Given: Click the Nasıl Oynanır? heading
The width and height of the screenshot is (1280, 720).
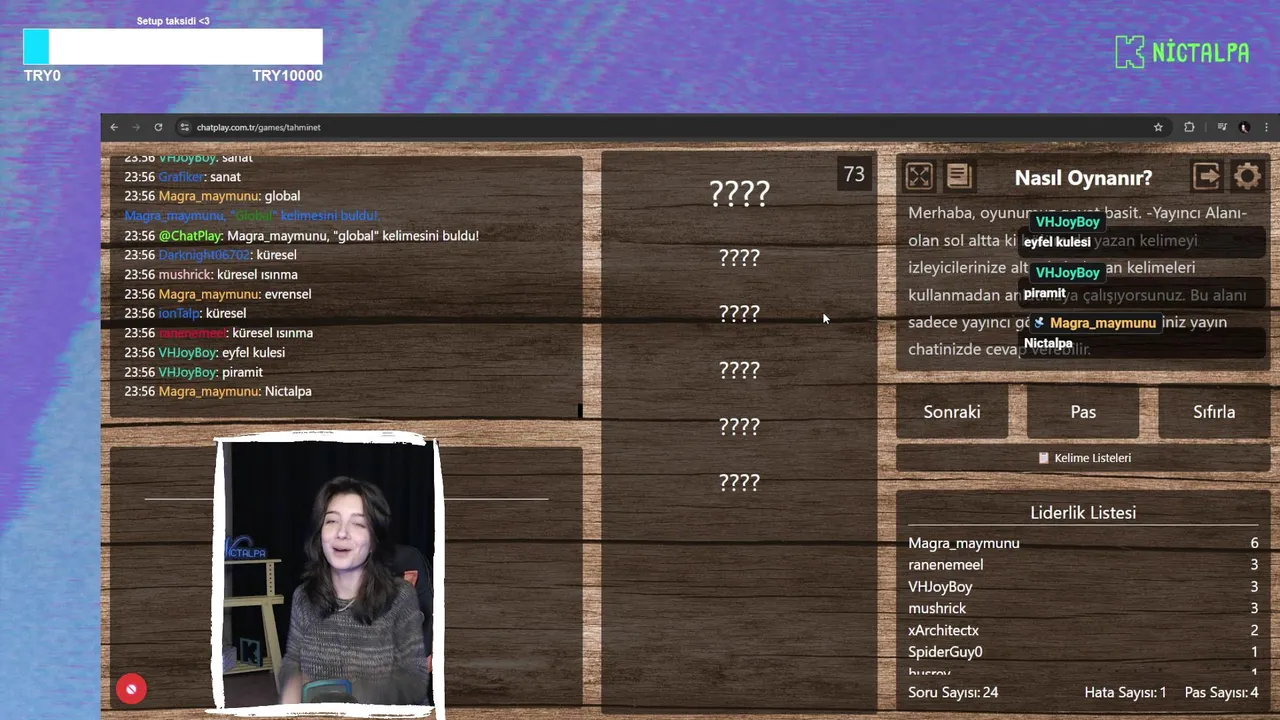Looking at the screenshot, I should [x=1083, y=178].
